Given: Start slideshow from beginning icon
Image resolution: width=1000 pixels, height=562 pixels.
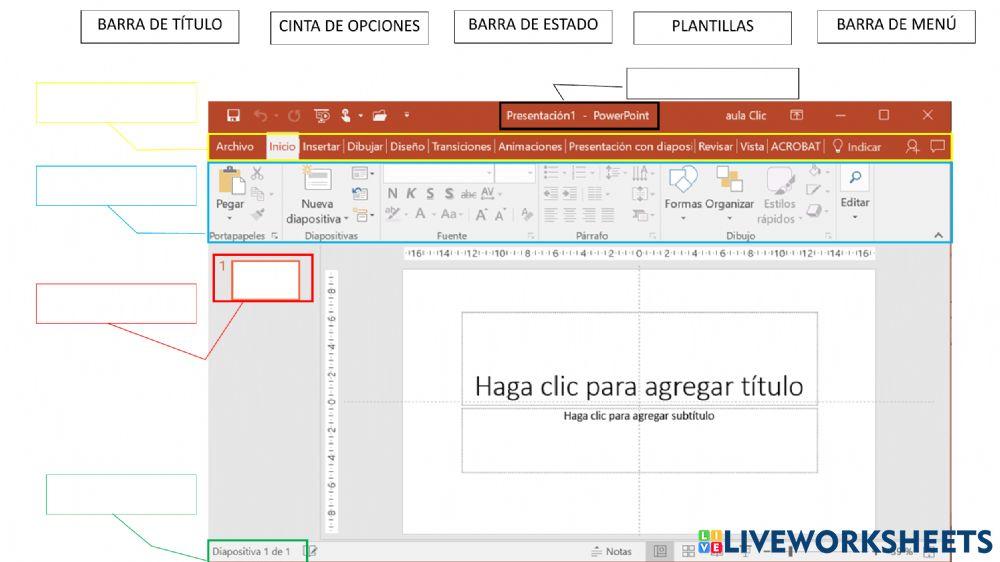Looking at the screenshot, I should click(x=322, y=115).
